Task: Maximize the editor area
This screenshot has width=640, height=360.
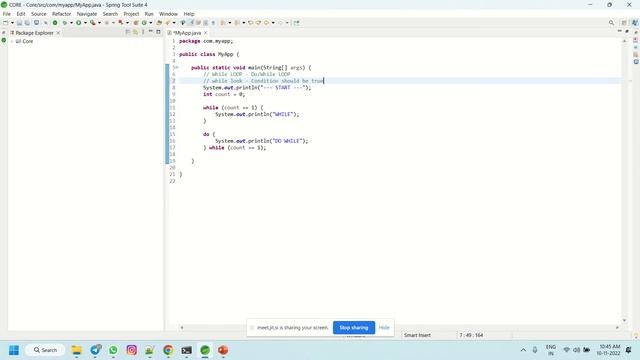Action: point(627,31)
